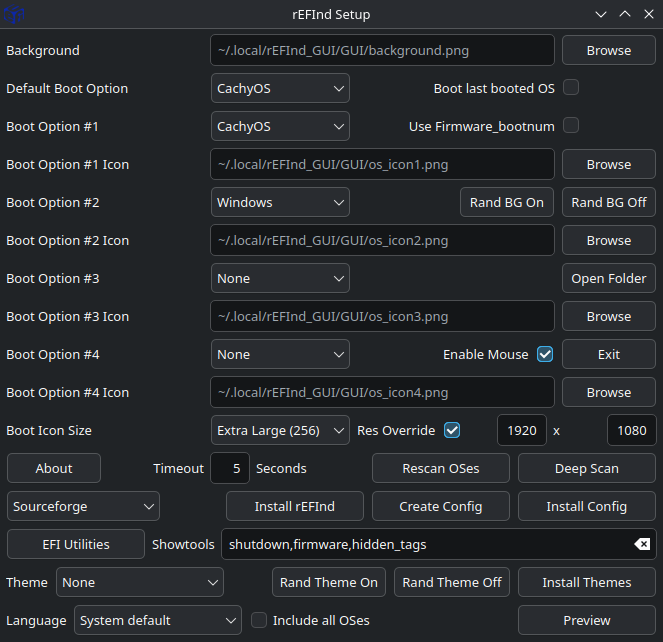This screenshot has width=663, height=642.
Task: Browse for the Background image
Action: (608, 50)
